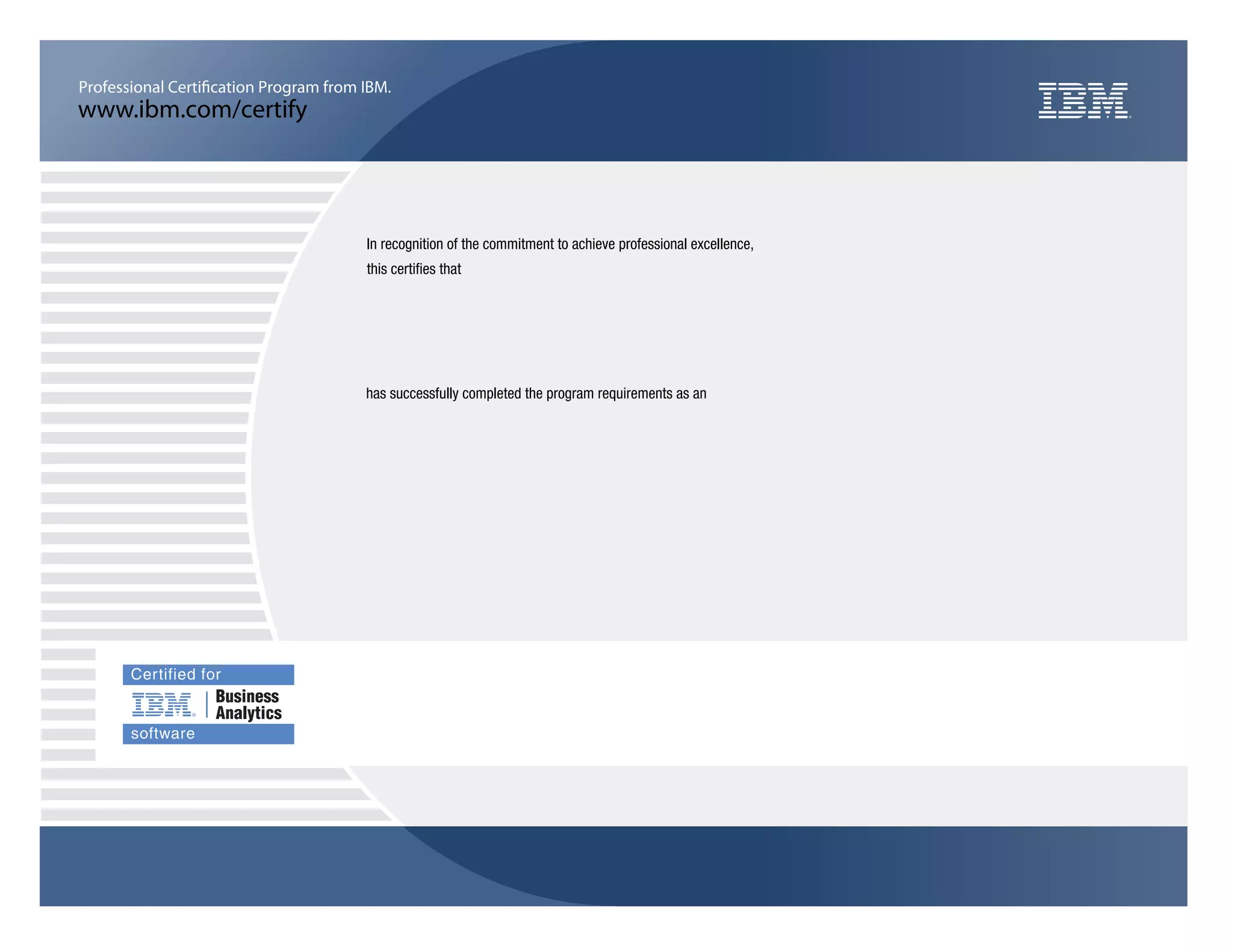1233x952 pixels.
Task: Click the topmost gray stripe on left
Action: pyautogui.click(x=193, y=178)
